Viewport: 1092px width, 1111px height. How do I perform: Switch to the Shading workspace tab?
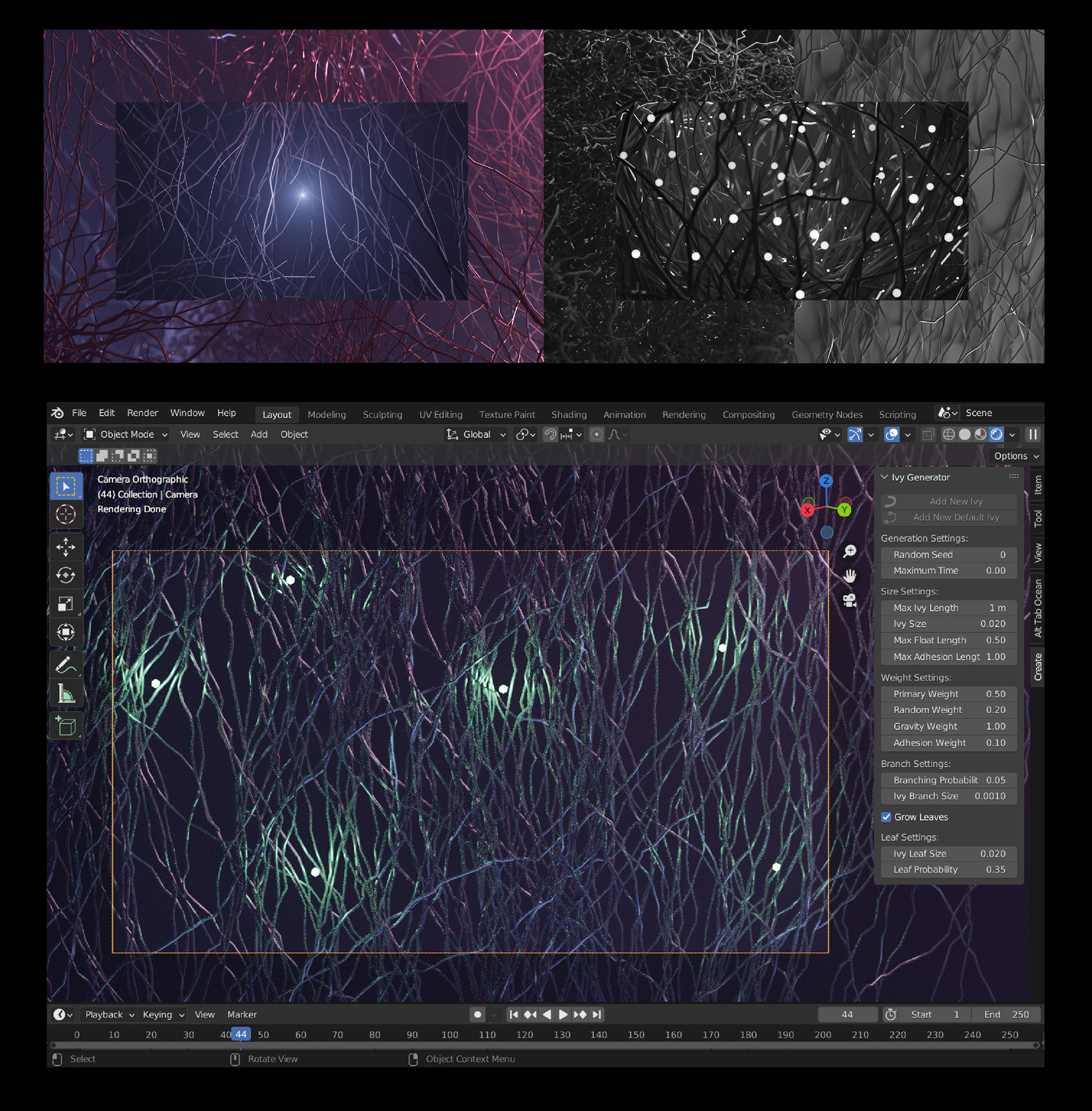pyautogui.click(x=568, y=414)
